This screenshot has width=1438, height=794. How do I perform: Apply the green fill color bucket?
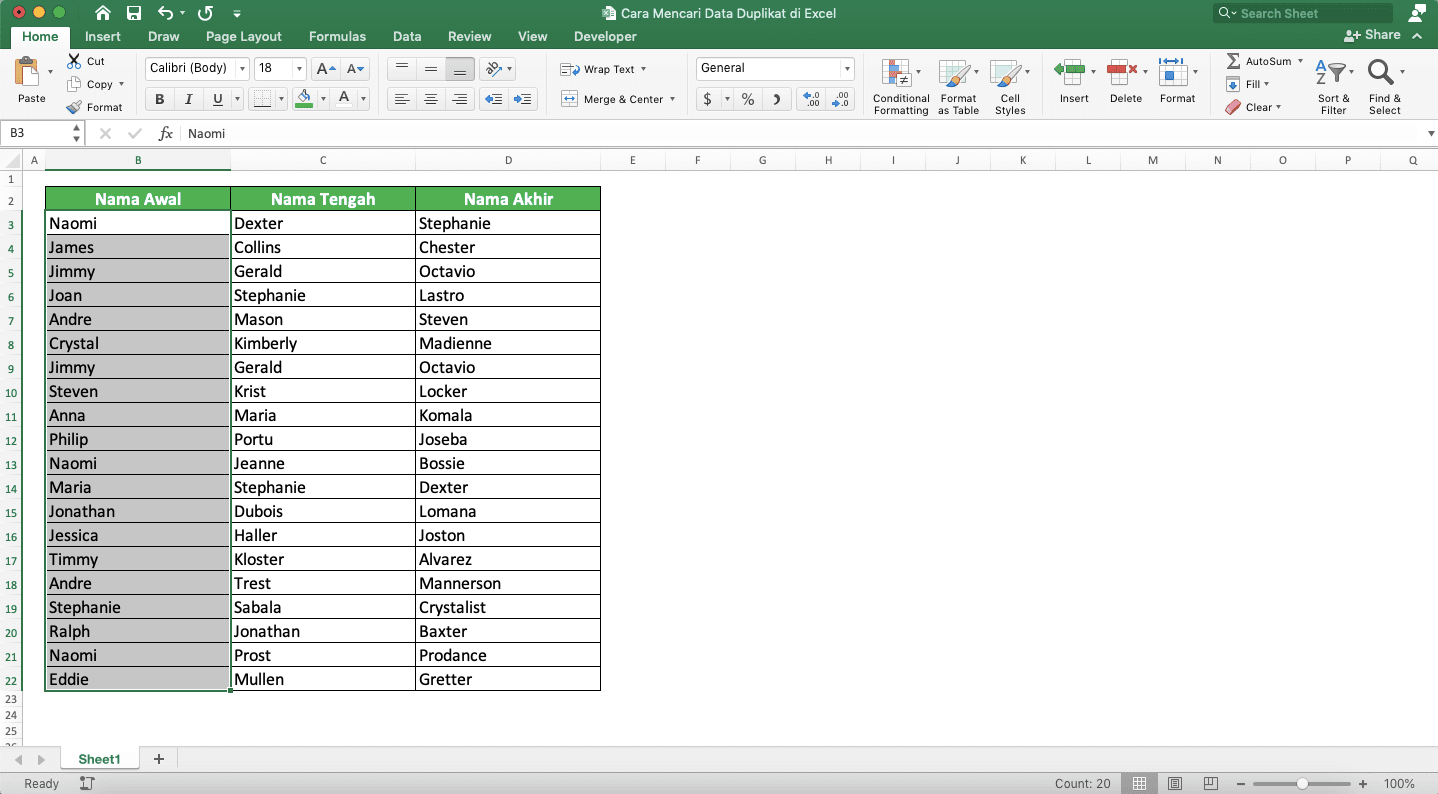[304, 99]
